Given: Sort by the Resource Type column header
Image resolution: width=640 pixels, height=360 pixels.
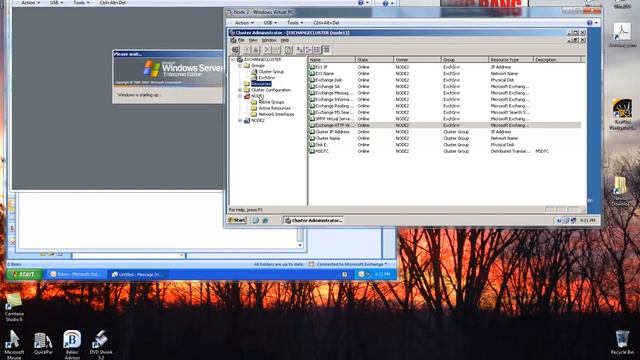Looking at the screenshot, I should [x=511, y=60].
